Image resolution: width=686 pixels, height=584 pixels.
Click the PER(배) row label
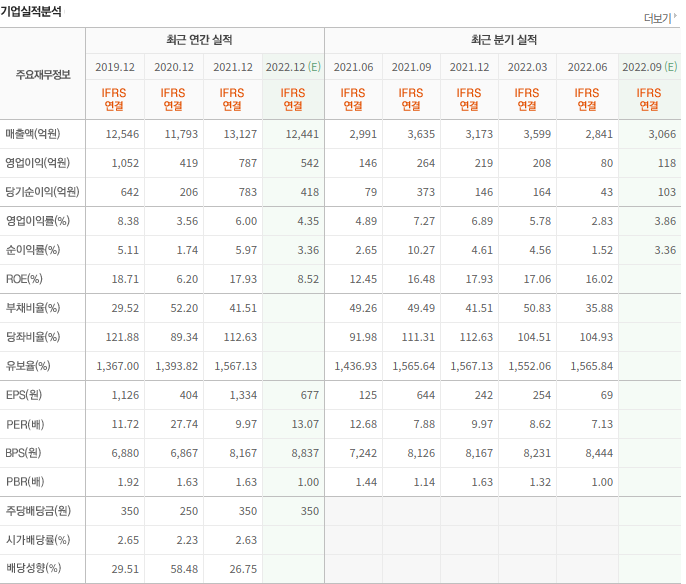(25, 424)
